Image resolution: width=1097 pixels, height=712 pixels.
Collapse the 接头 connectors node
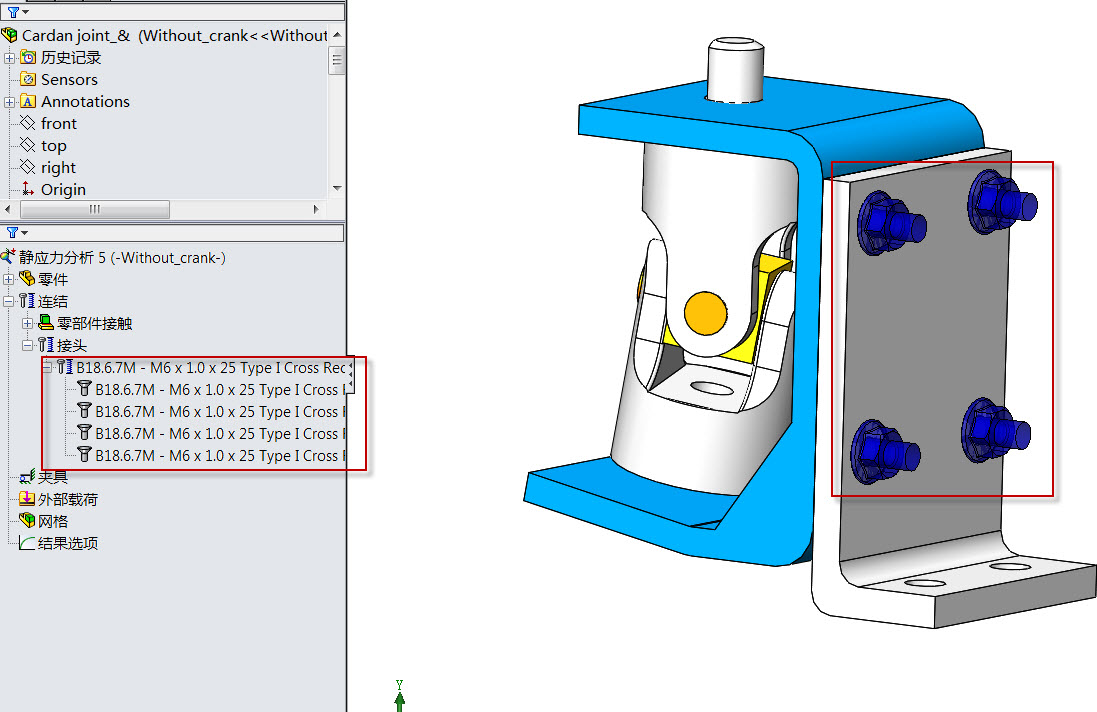[28, 346]
